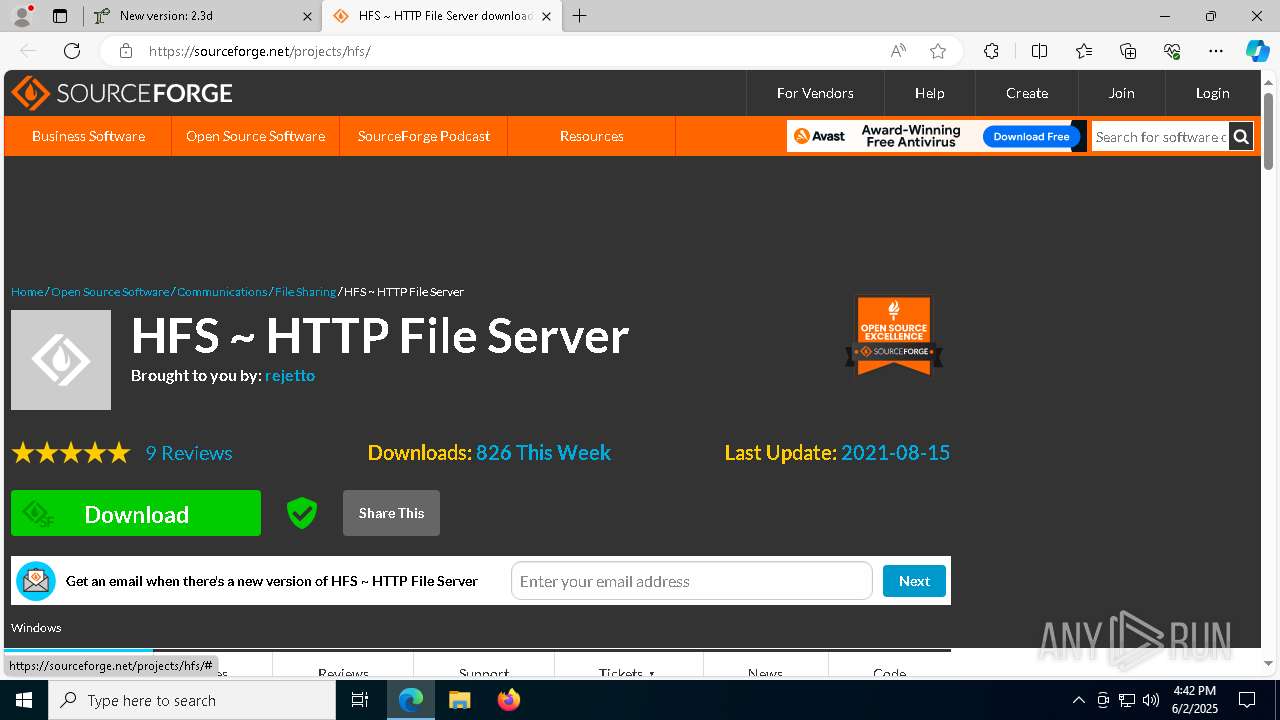Click Join link
Image resolution: width=1280 pixels, height=720 pixels.
pyautogui.click(x=1121, y=93)
